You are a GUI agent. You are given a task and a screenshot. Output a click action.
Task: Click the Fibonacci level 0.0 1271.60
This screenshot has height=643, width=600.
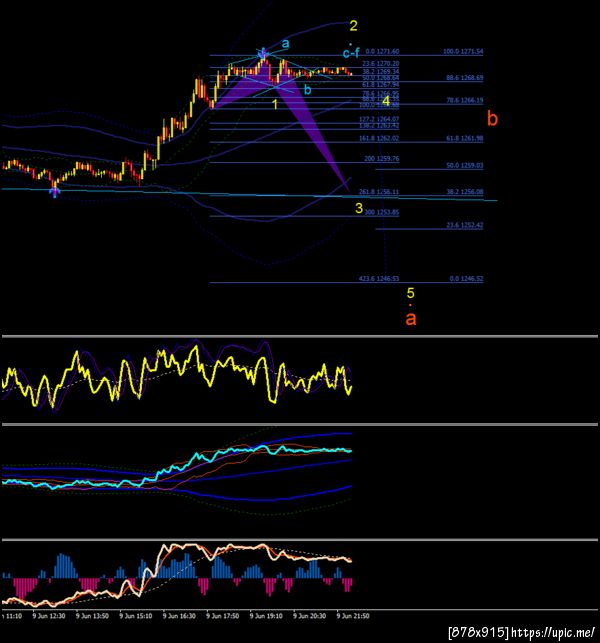click(x=382, y=51)
